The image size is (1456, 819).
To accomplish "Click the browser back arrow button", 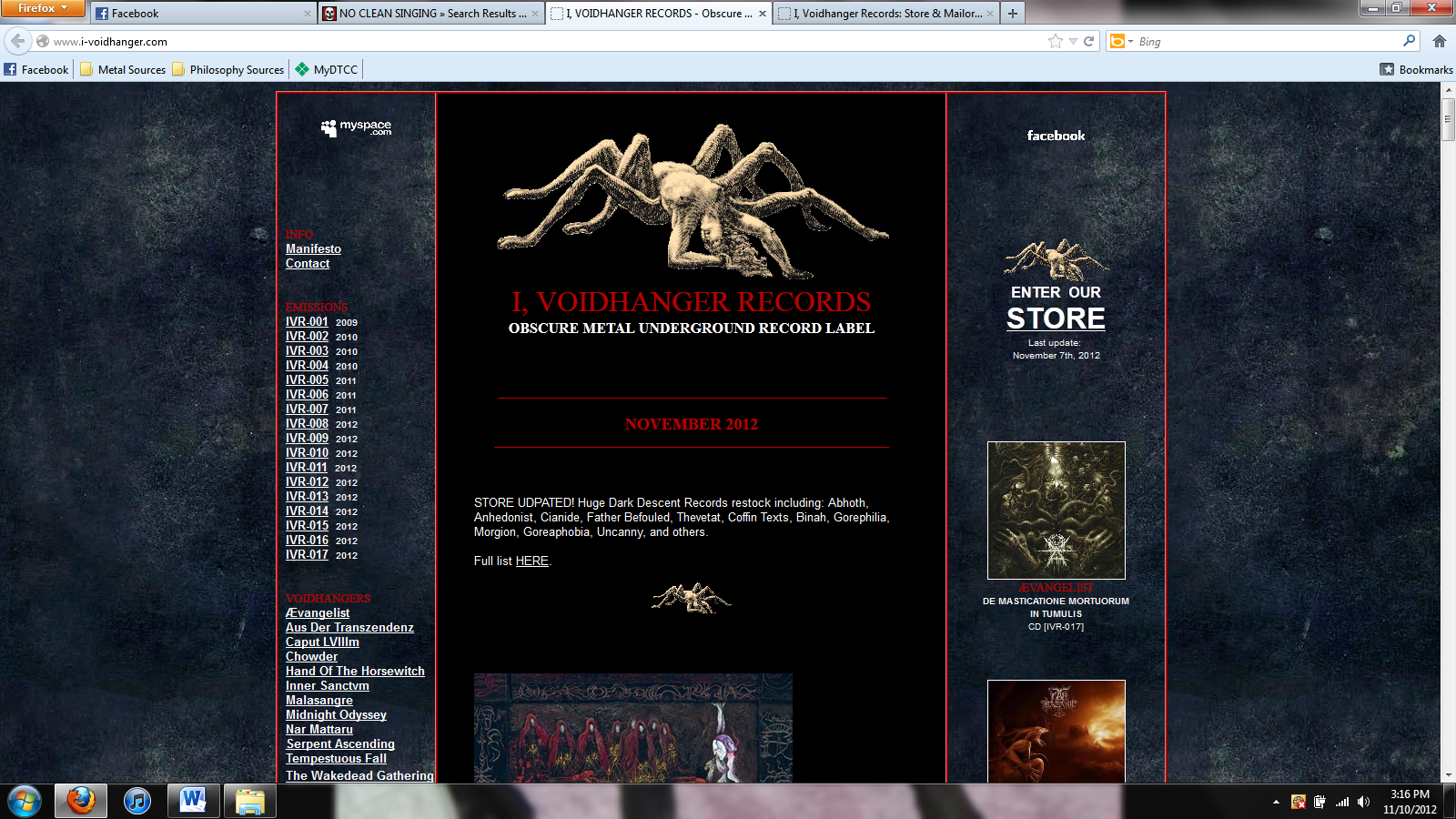I will (x=17, y=41).
